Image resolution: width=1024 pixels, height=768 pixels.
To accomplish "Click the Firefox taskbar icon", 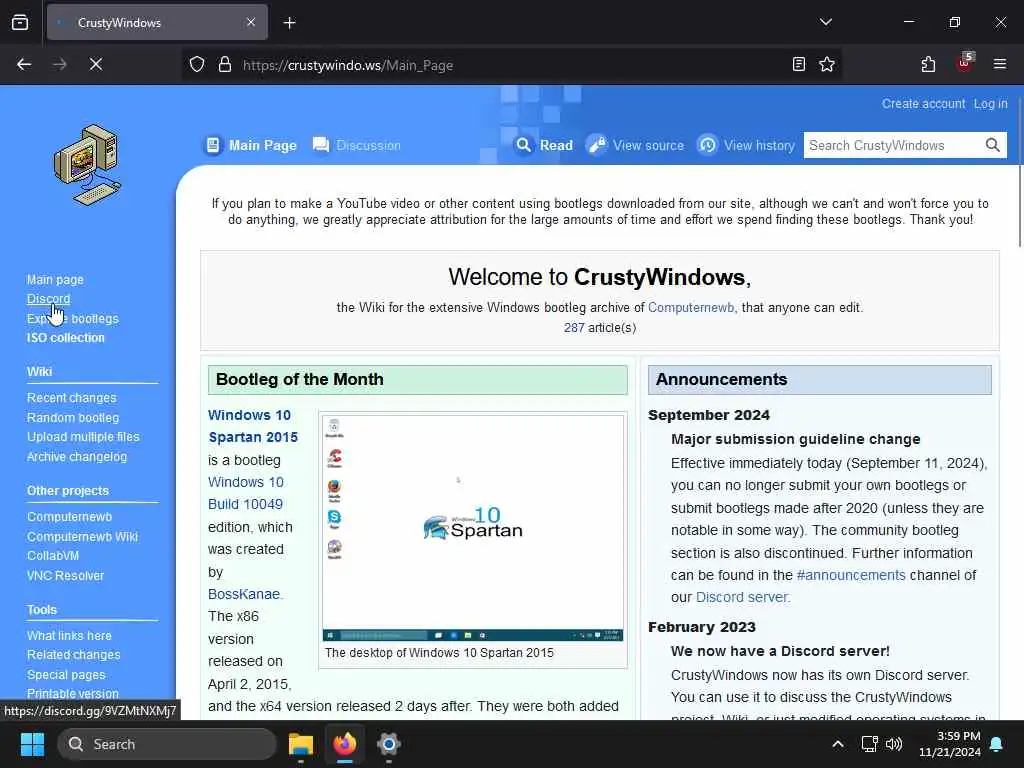I will pyautogui.click(x=345, y=744).
